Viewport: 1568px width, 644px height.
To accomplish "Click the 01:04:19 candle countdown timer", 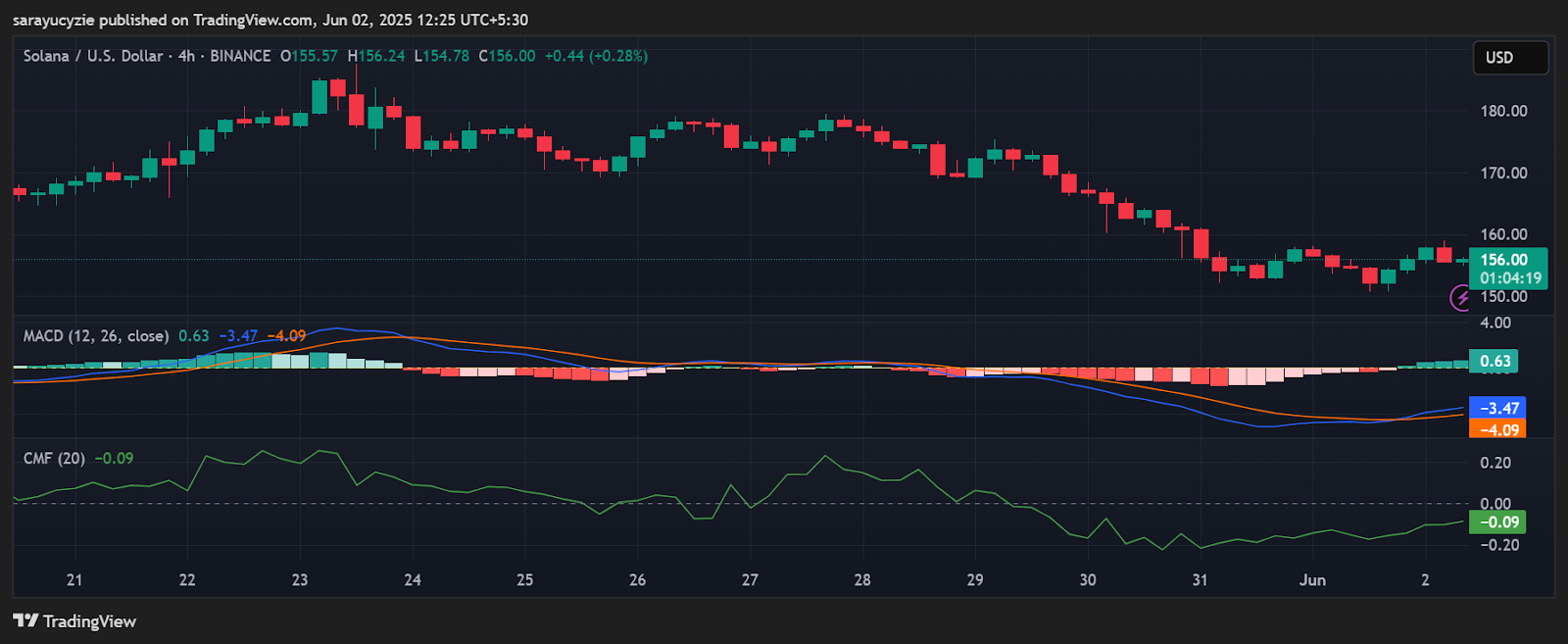I will 1510,278.
